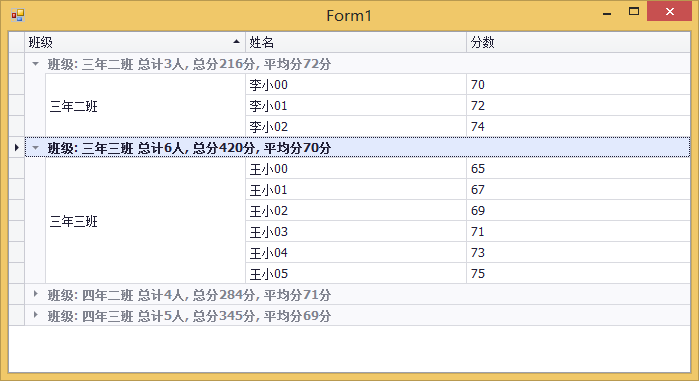This screenshot has height=381, width=699.
Task: Select the score cell 74
Action: [x=578, y=127]
